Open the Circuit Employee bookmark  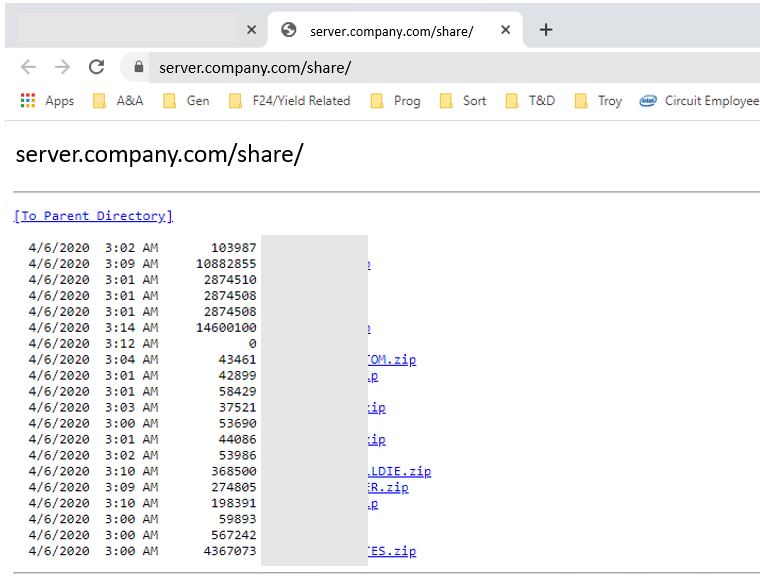[x=699, y=101]
